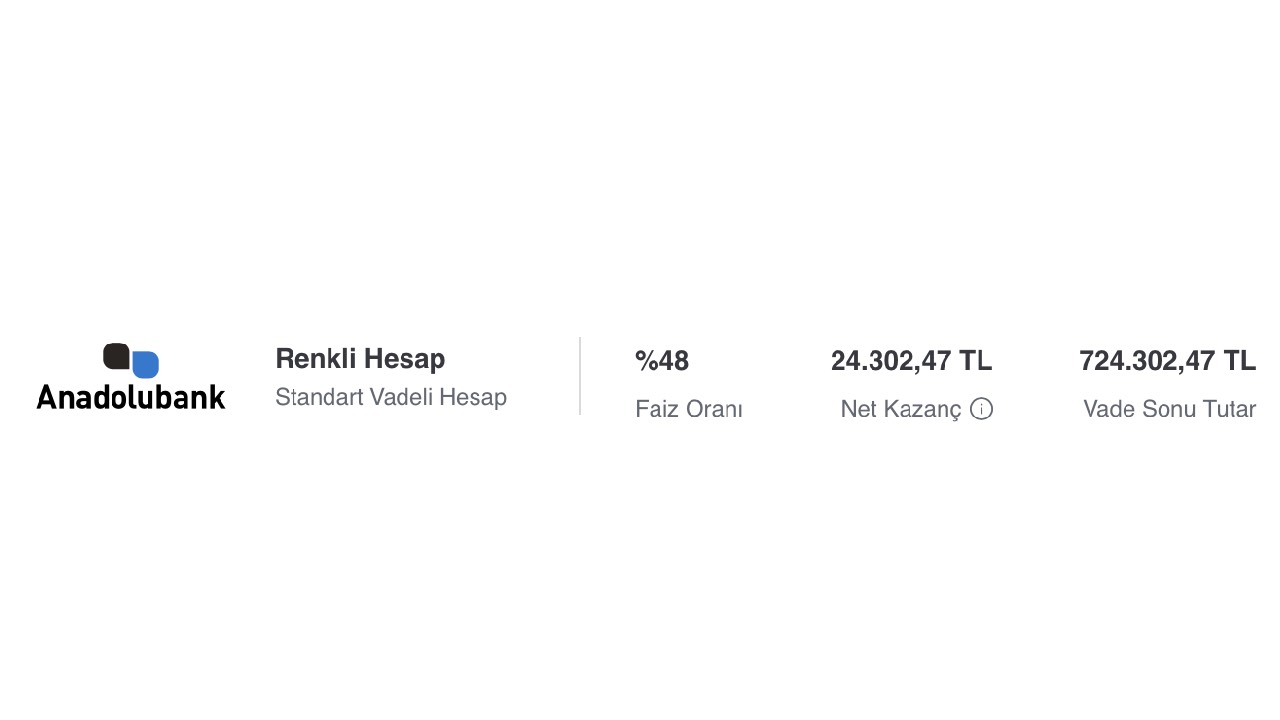The height and width of the screenshot is (720, 1280).
Task: Click the percent sign before 48
Action: click(646, 361)
